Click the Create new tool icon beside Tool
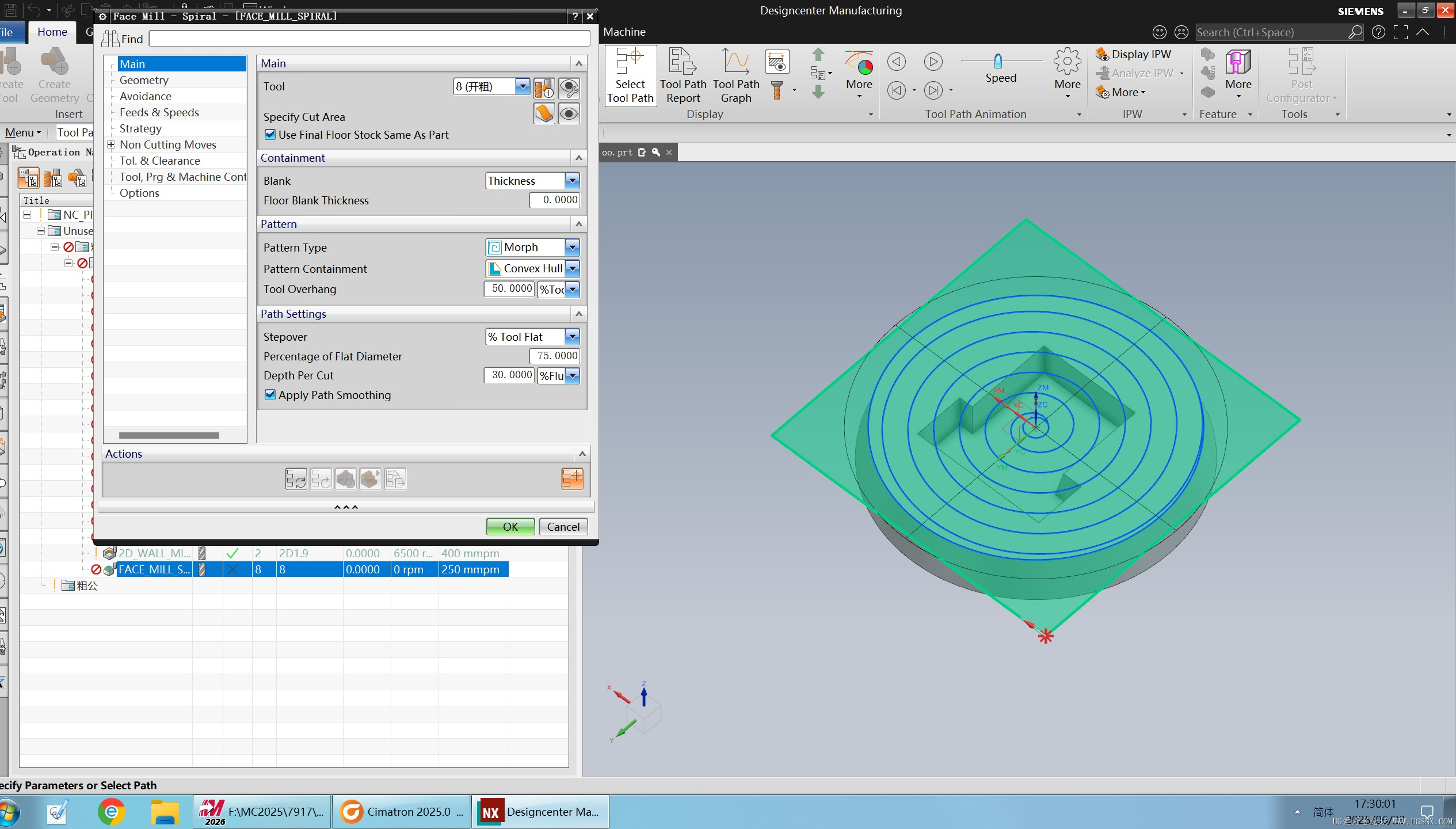This screenshot has height=829, width=1456. (x=544, y=88)
